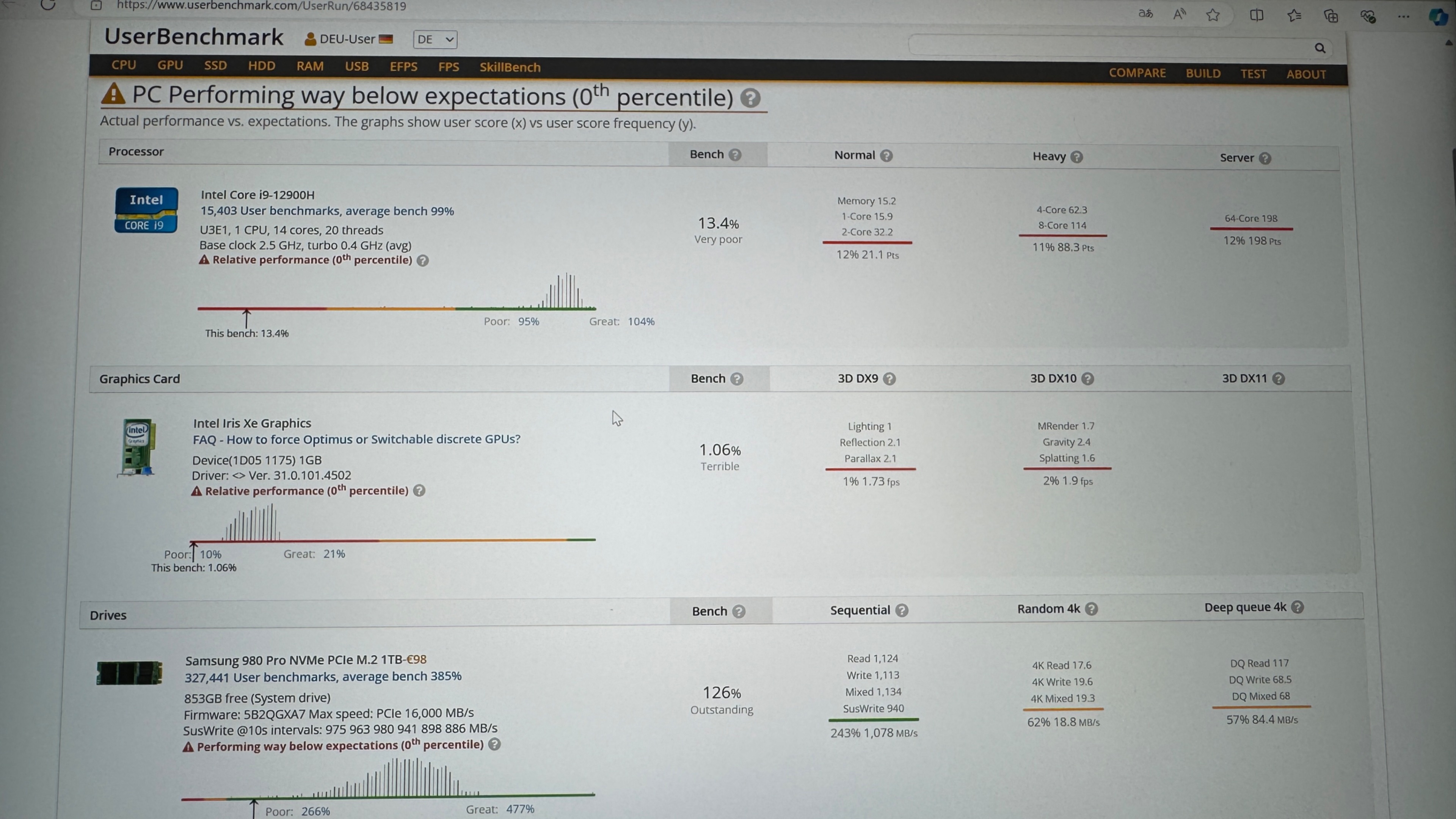Click help icon after page title percentile
The image size is (1456, 819).
[x=750, y=98]
